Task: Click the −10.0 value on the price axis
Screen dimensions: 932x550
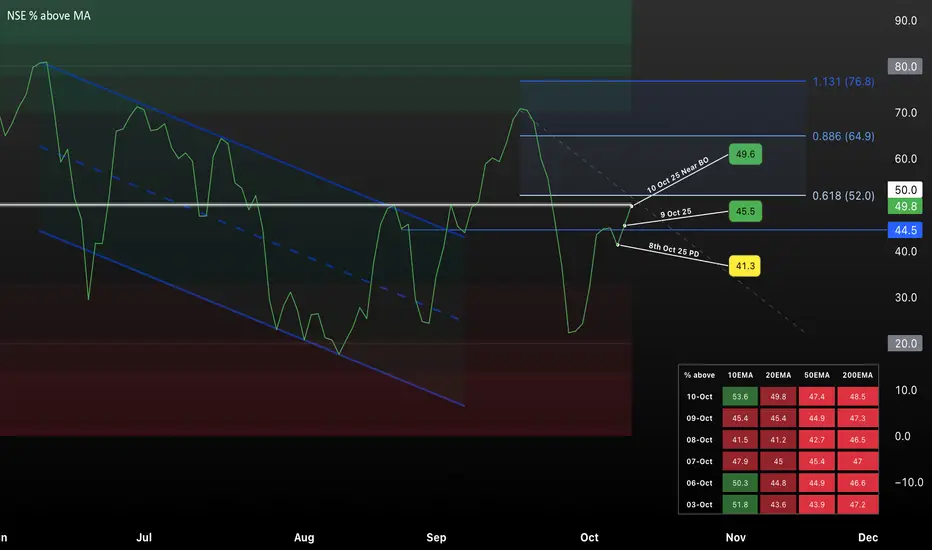Action: [909, 482]
